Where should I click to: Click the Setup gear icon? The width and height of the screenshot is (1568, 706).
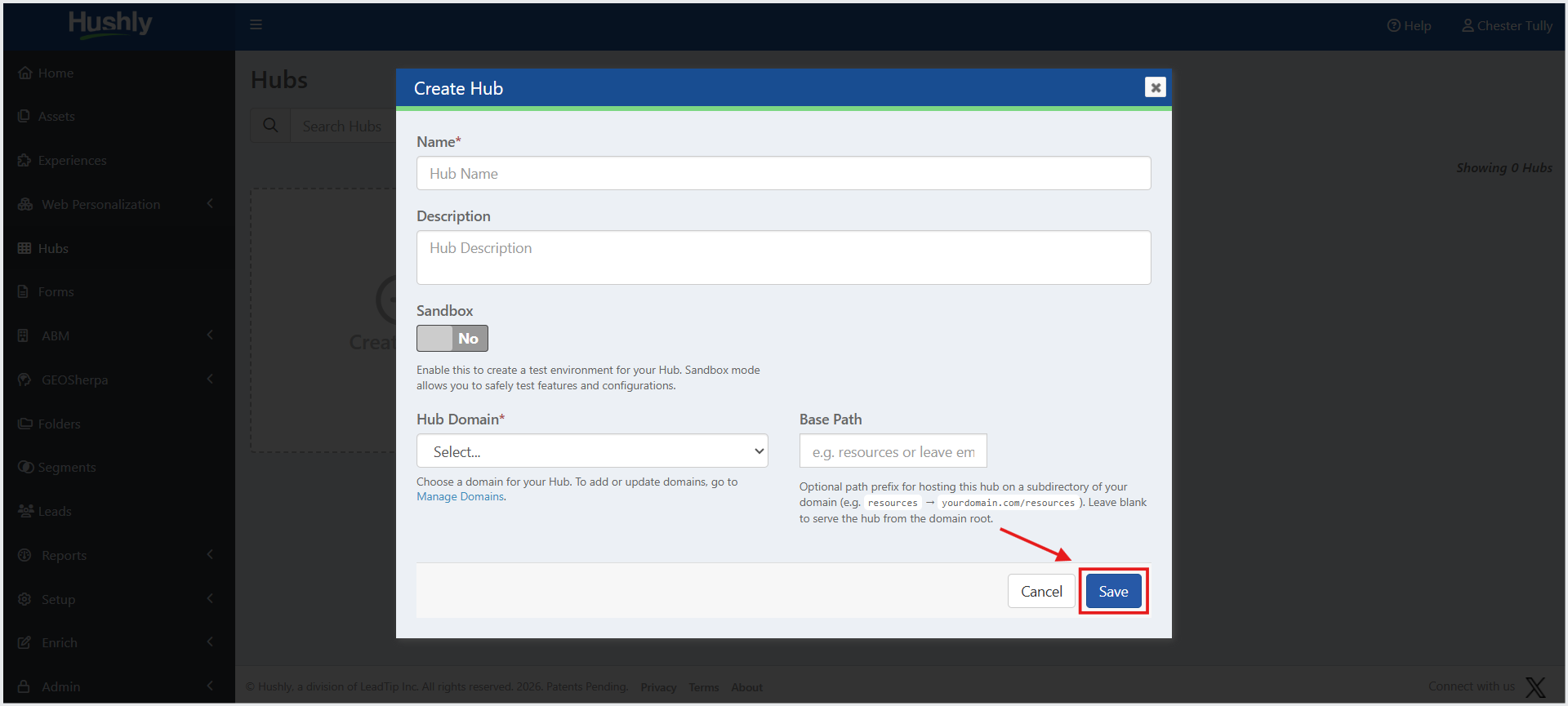click(24, 599)
